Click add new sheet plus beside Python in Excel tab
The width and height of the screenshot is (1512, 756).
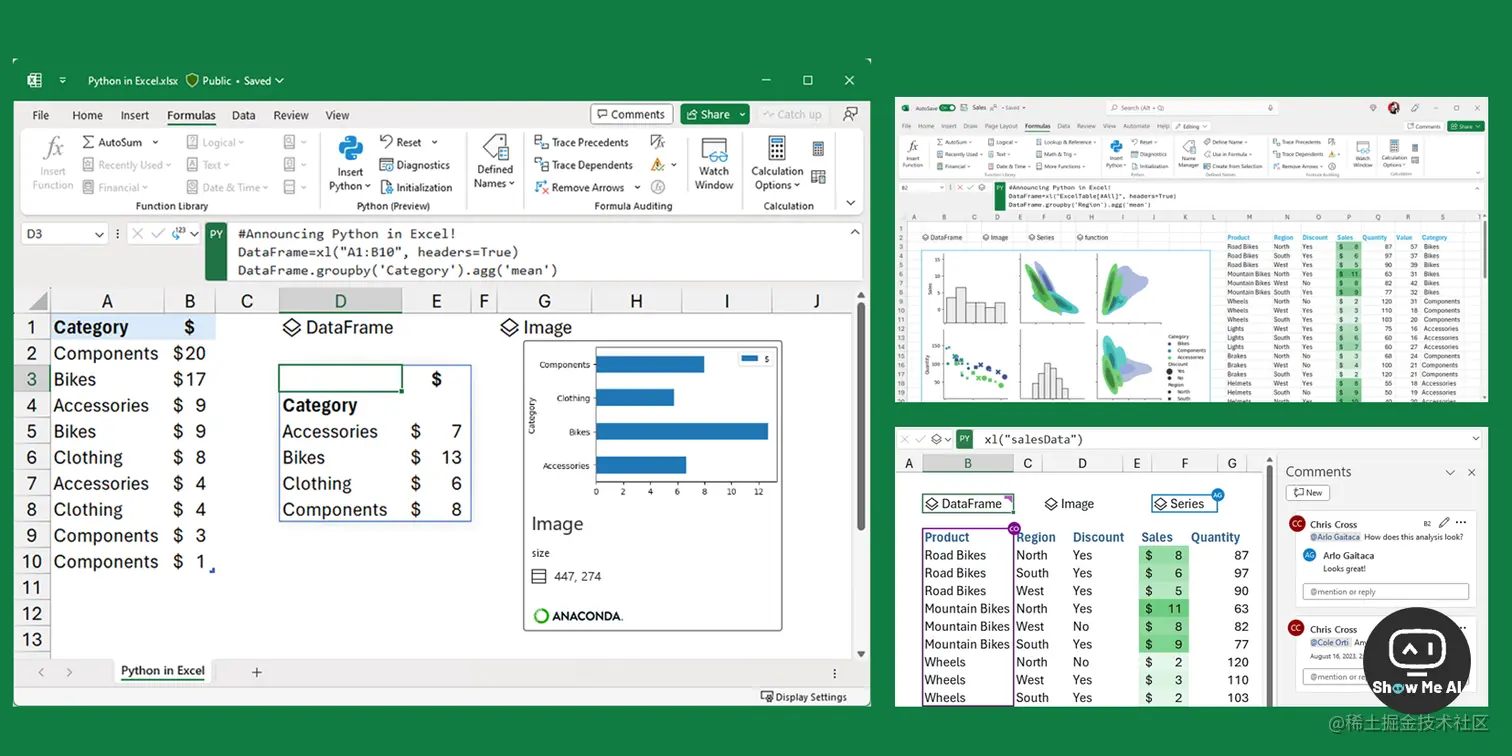pyautogui.click(x=257, y=672)
